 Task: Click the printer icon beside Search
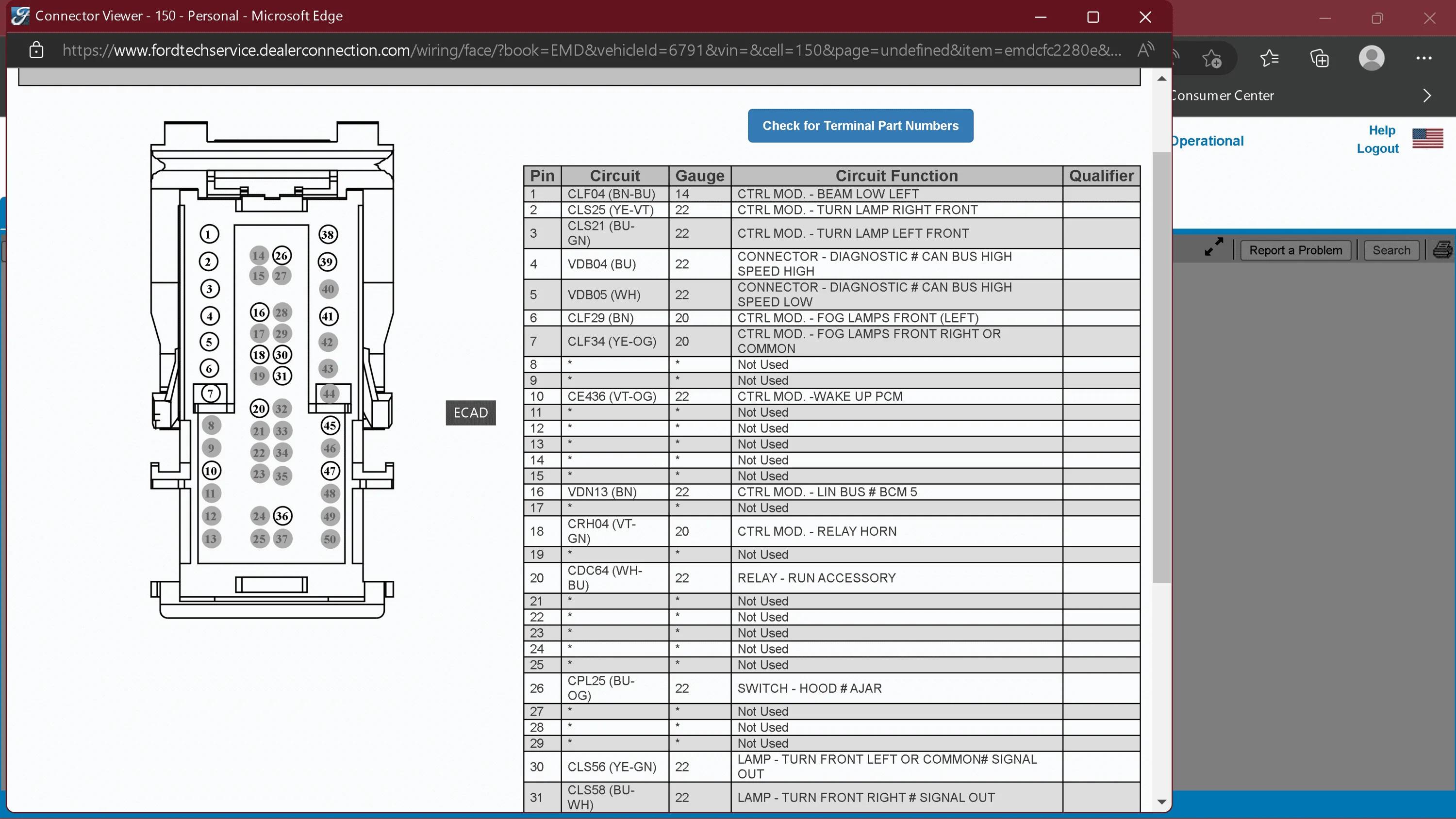tap(1443, 249)
